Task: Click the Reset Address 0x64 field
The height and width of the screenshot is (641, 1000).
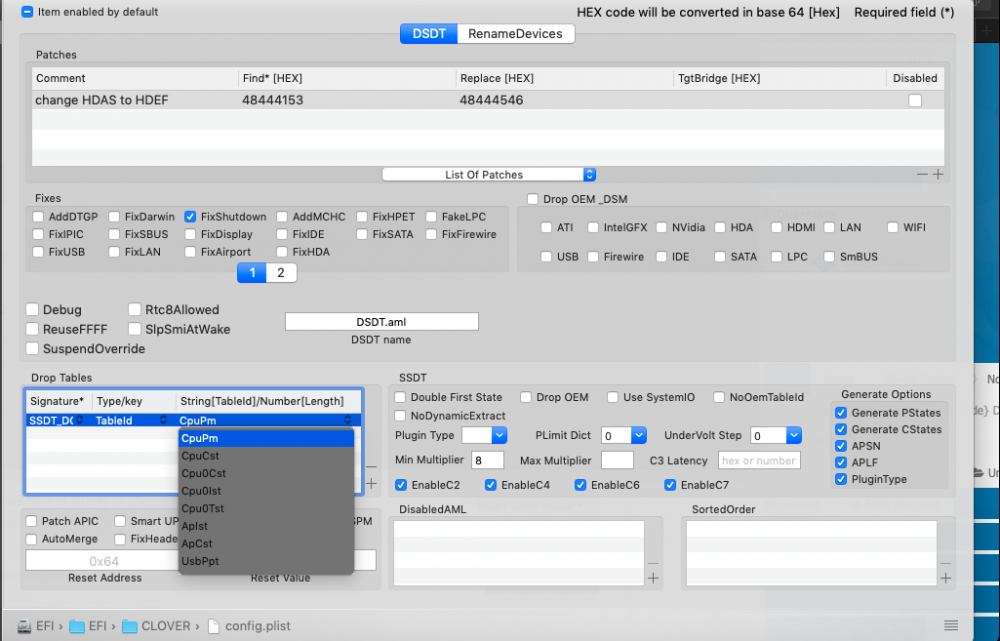Action: 103,561
